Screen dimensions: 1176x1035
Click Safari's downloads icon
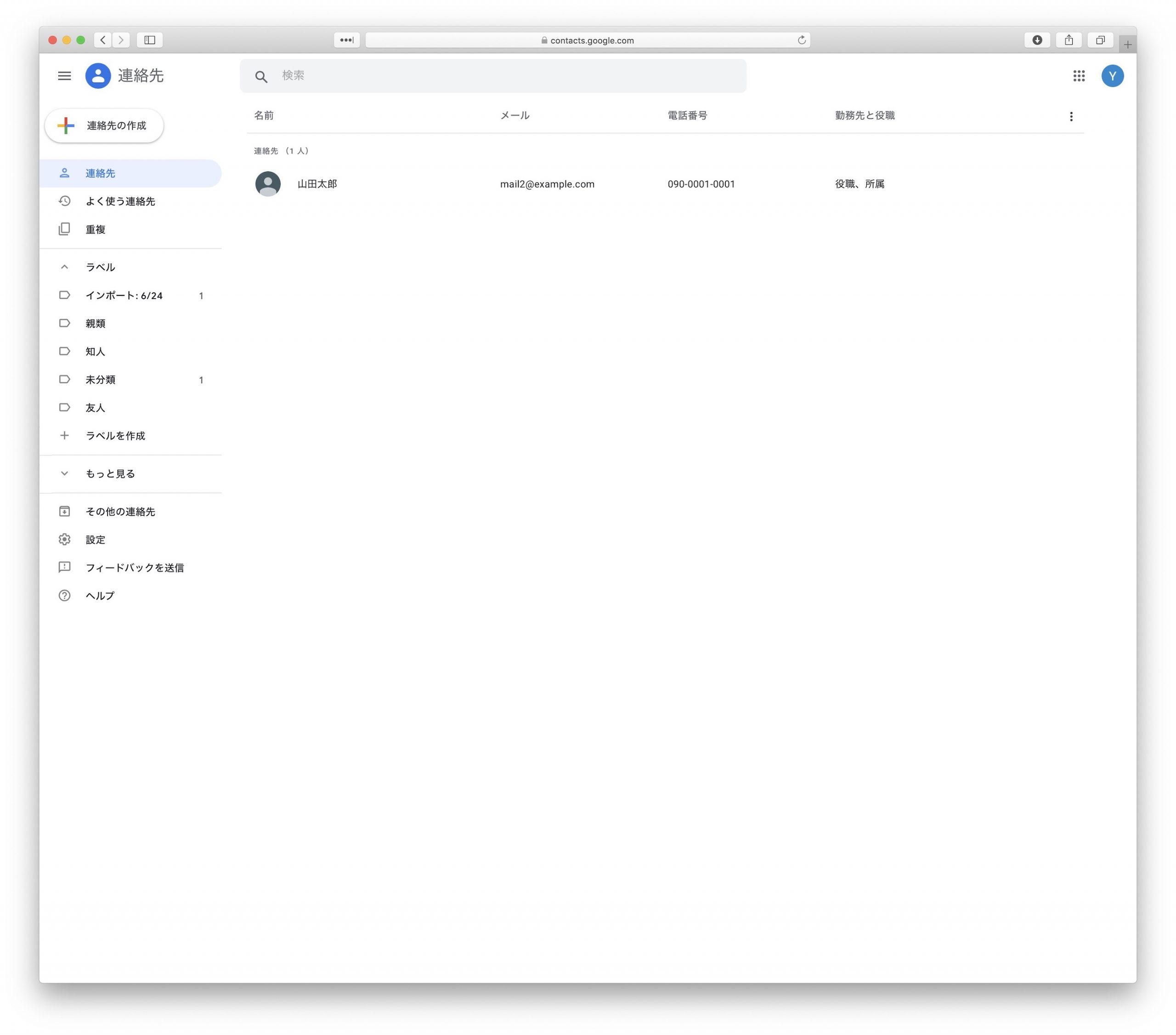(1037, 40)
